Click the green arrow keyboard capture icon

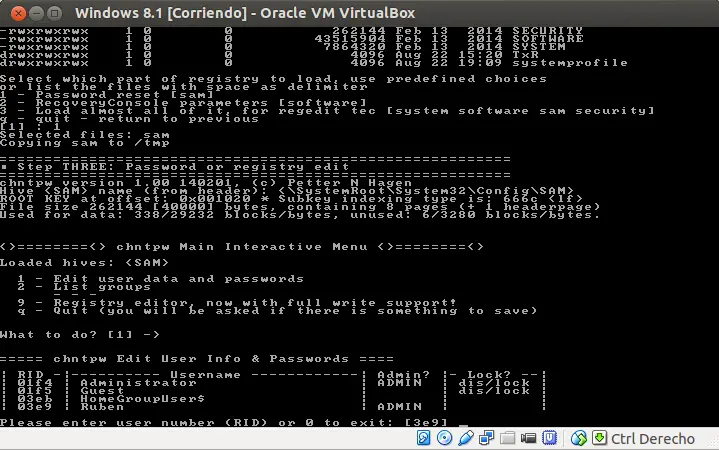pos(599,438)
